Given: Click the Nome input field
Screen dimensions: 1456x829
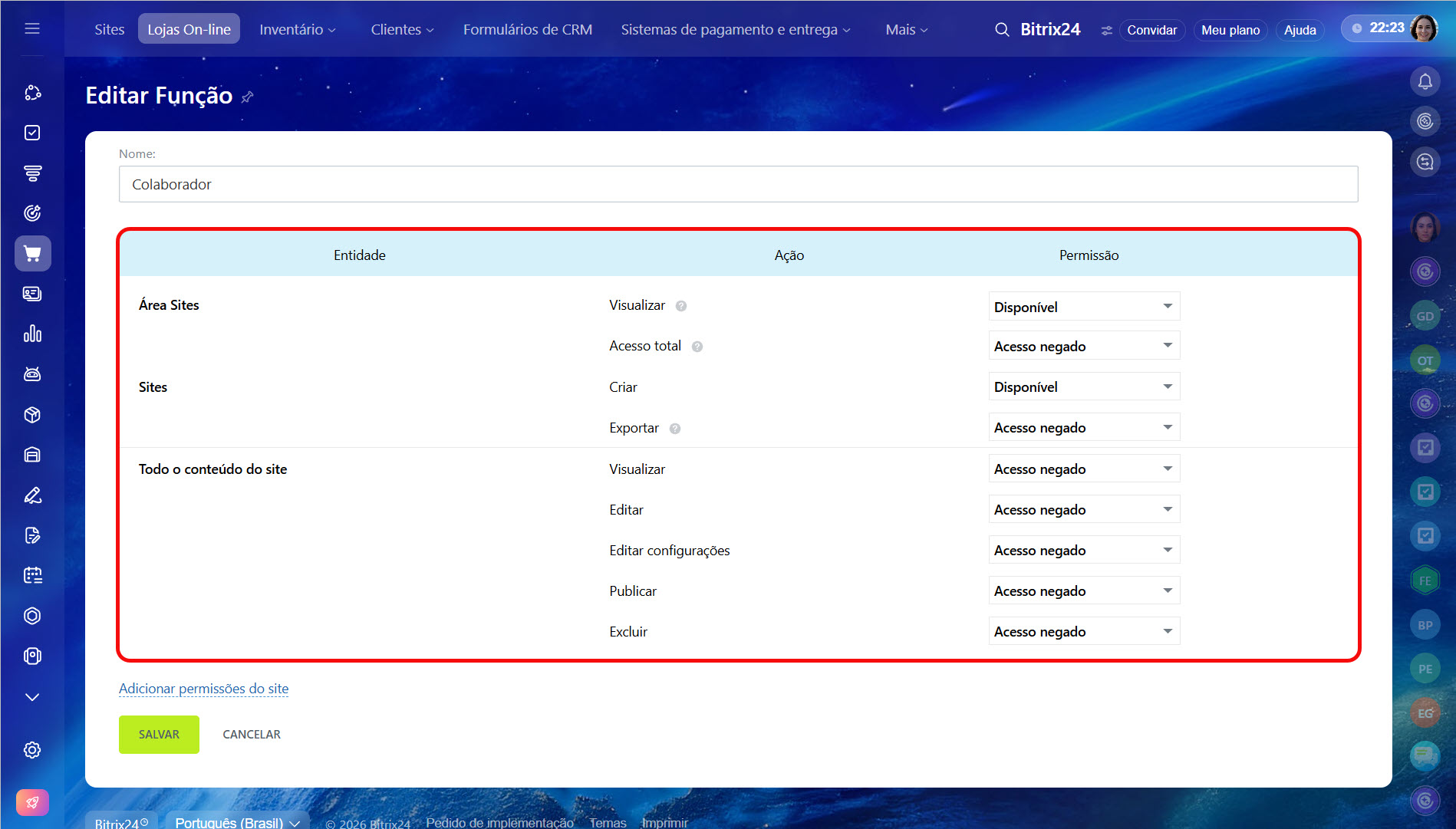Looking at the screenshot, I should tap(738, 185).
